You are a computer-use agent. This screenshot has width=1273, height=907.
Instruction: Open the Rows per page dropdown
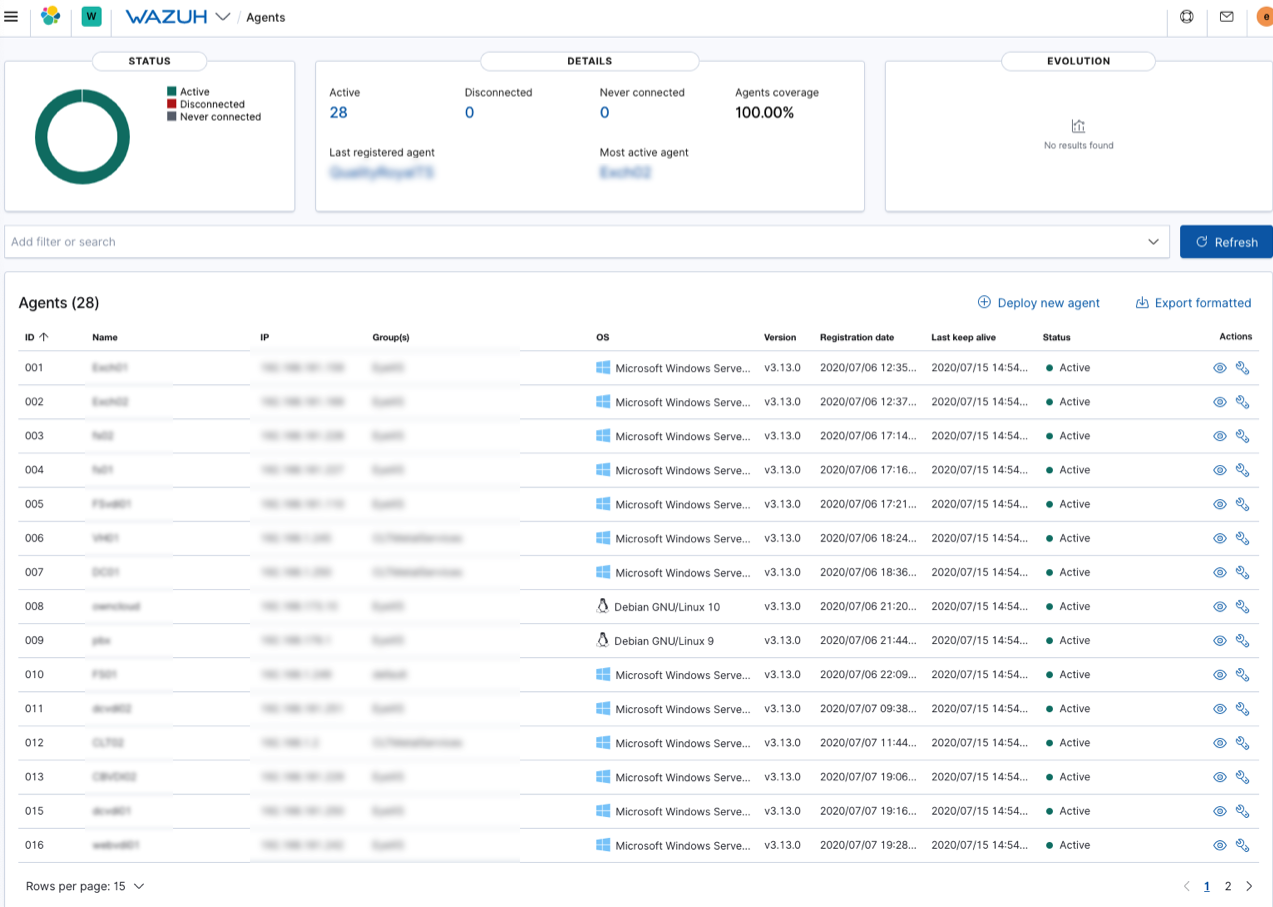(x=85, y=886)
